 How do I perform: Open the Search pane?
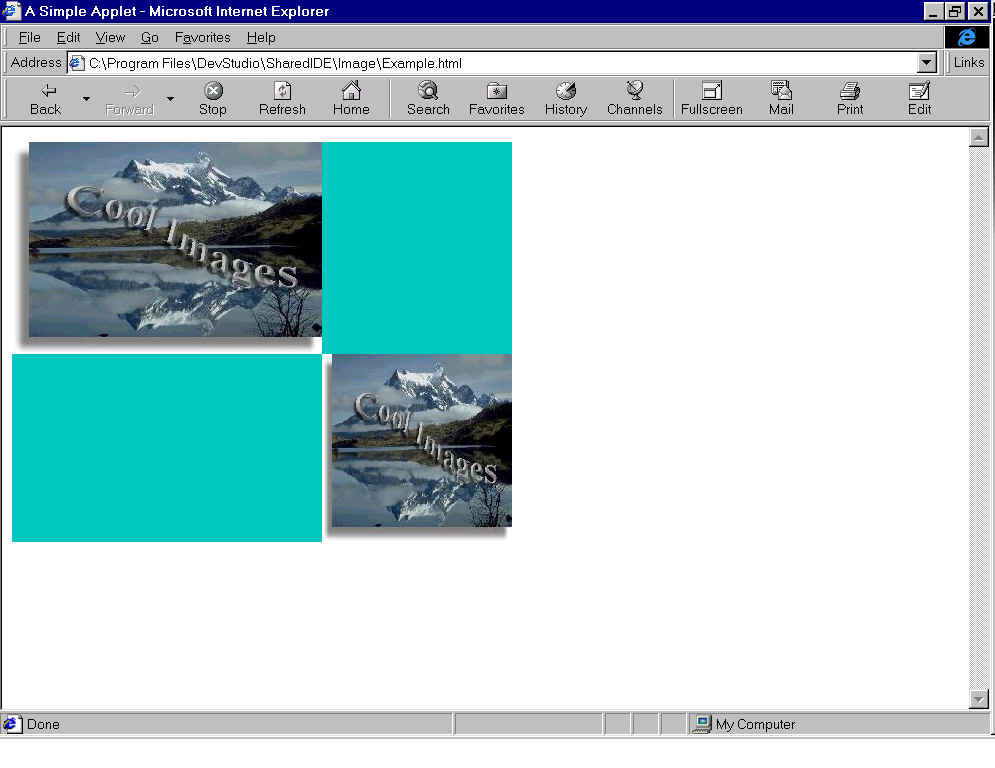tap(428, 99)
